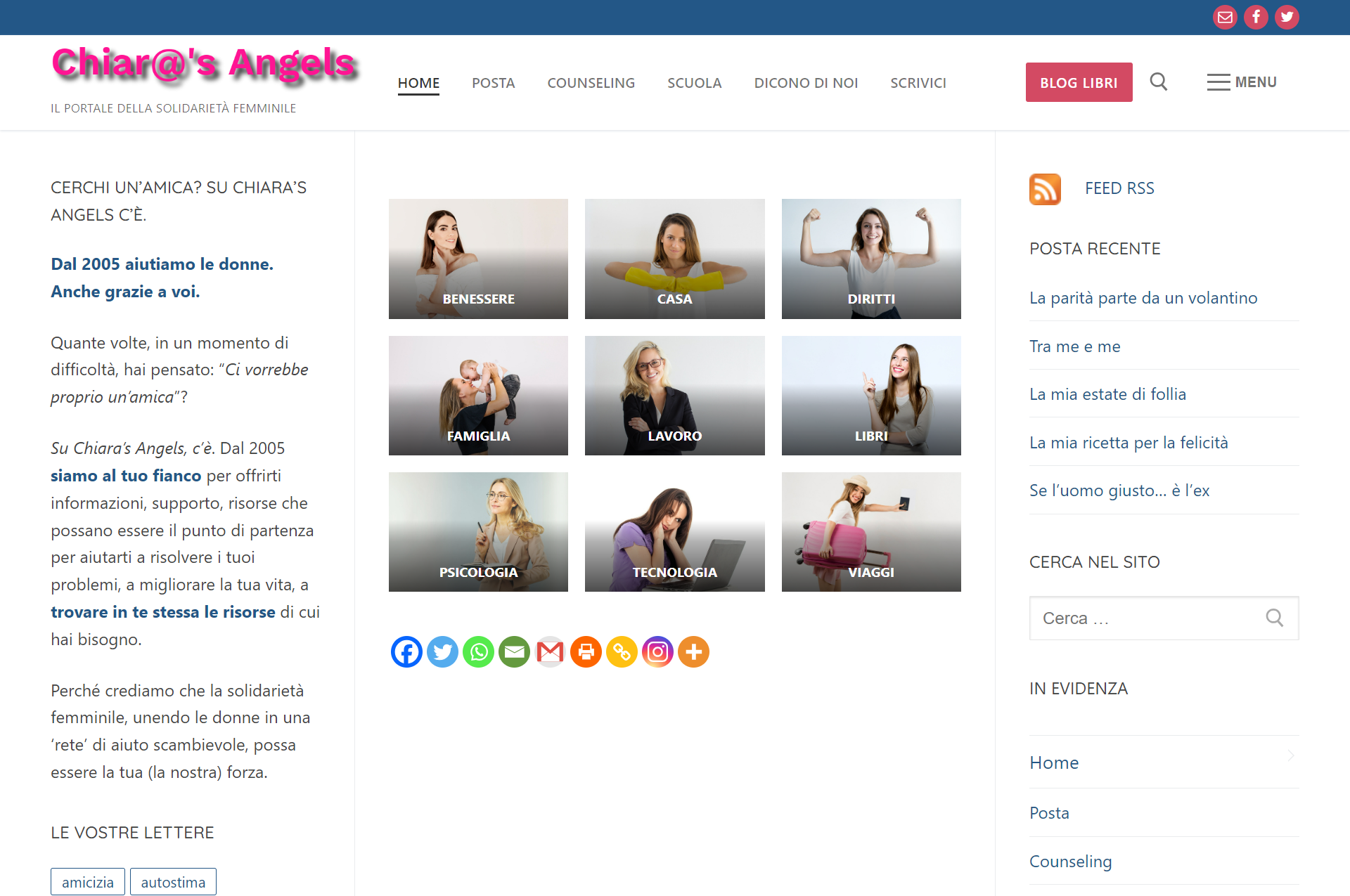Select POSTA in the navigation menu
The image size is (1350, 896).
(x=494, y=83)
